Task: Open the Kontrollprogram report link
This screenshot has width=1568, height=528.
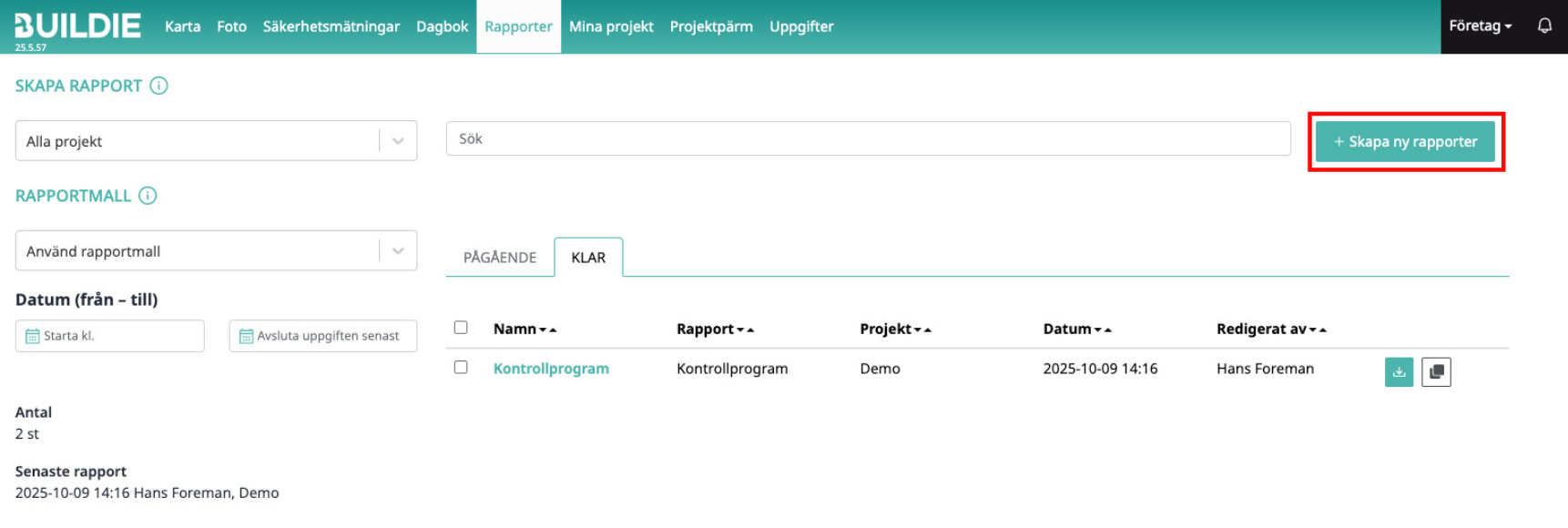Action: (x=551, y=369)
